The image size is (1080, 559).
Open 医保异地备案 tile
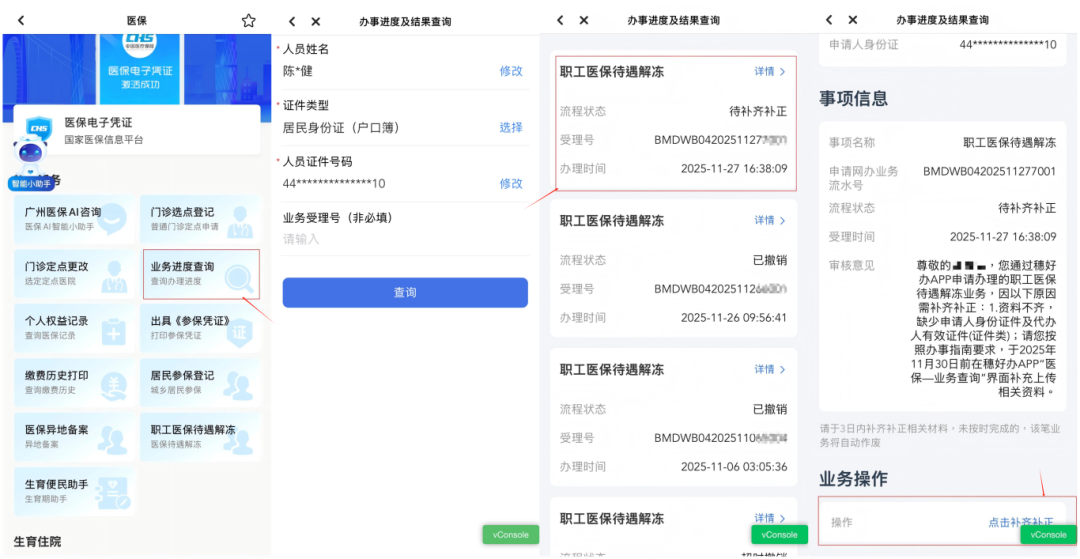tap(73, 436)
